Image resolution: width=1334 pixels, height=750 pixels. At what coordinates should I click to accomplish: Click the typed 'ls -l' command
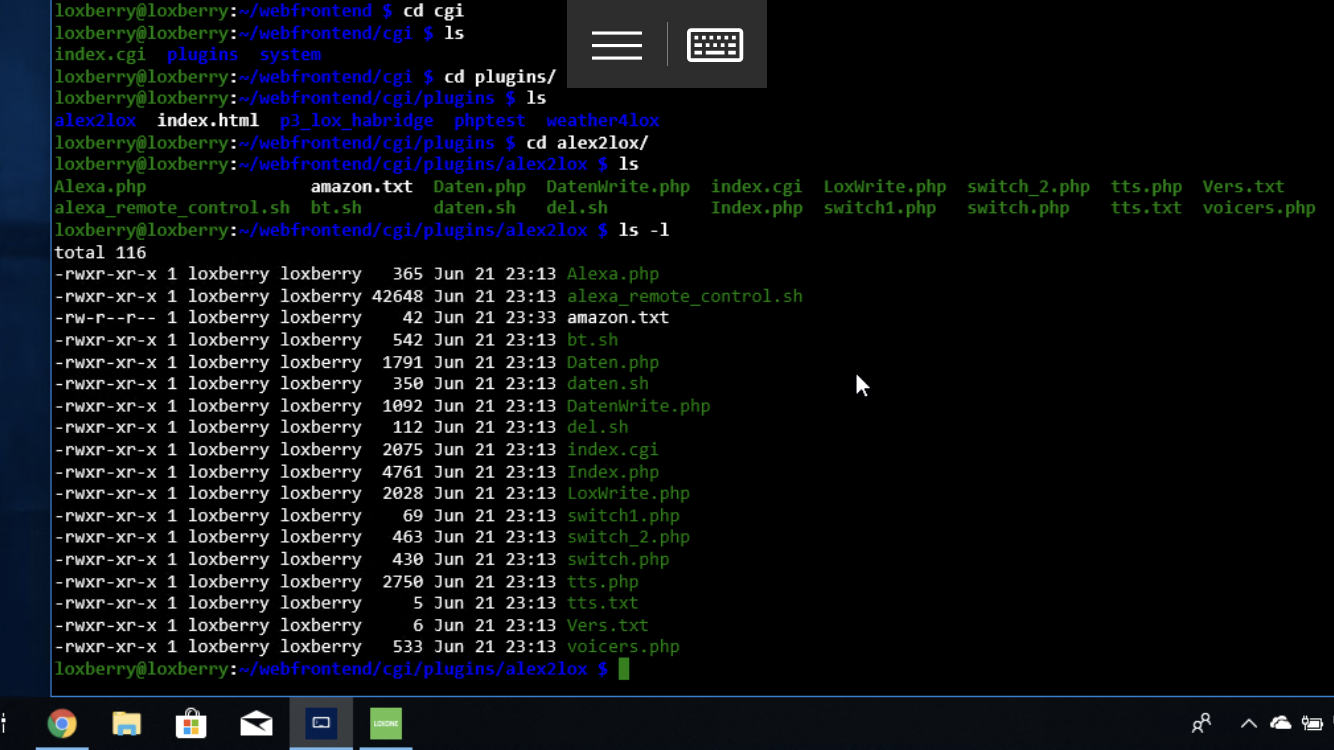[x=644, y=230]
